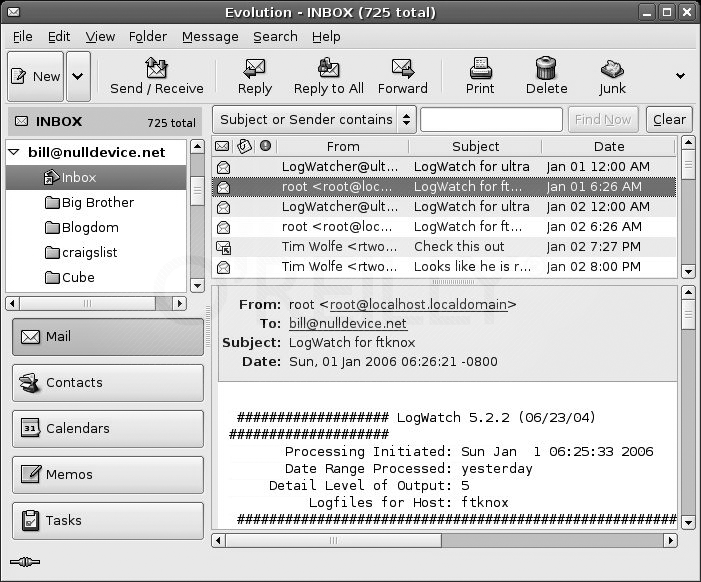Click the Find Now button
701x582 pixels.
[603, 119]
